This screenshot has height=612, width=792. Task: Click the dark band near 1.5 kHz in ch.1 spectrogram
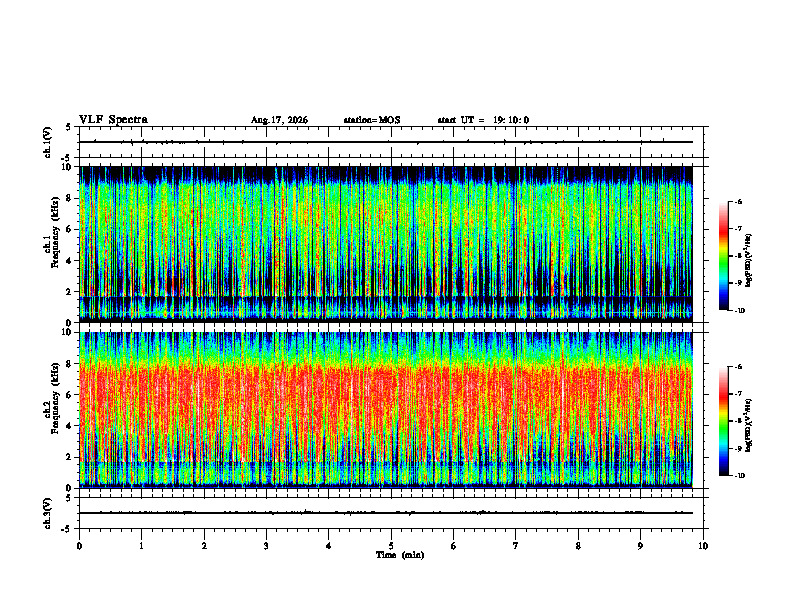tap(386, 301)
